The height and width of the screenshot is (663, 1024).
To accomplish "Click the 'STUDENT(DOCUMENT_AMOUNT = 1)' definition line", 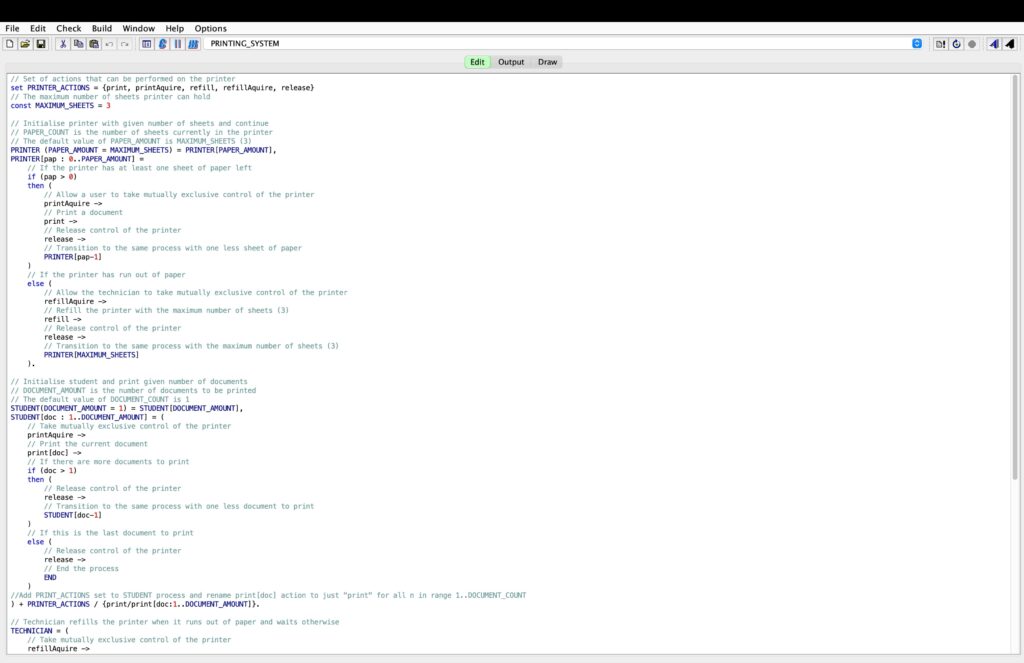I will (127, 408).
